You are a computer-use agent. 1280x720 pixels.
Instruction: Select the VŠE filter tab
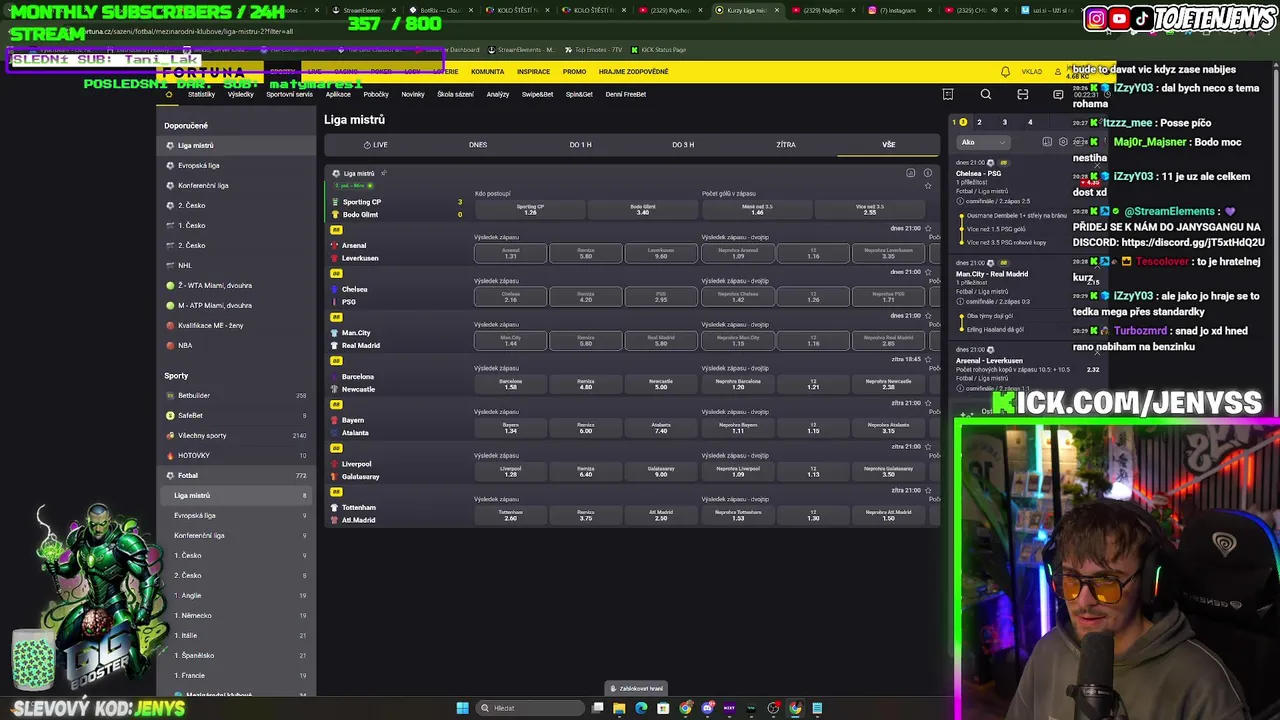tap(888, 145)
